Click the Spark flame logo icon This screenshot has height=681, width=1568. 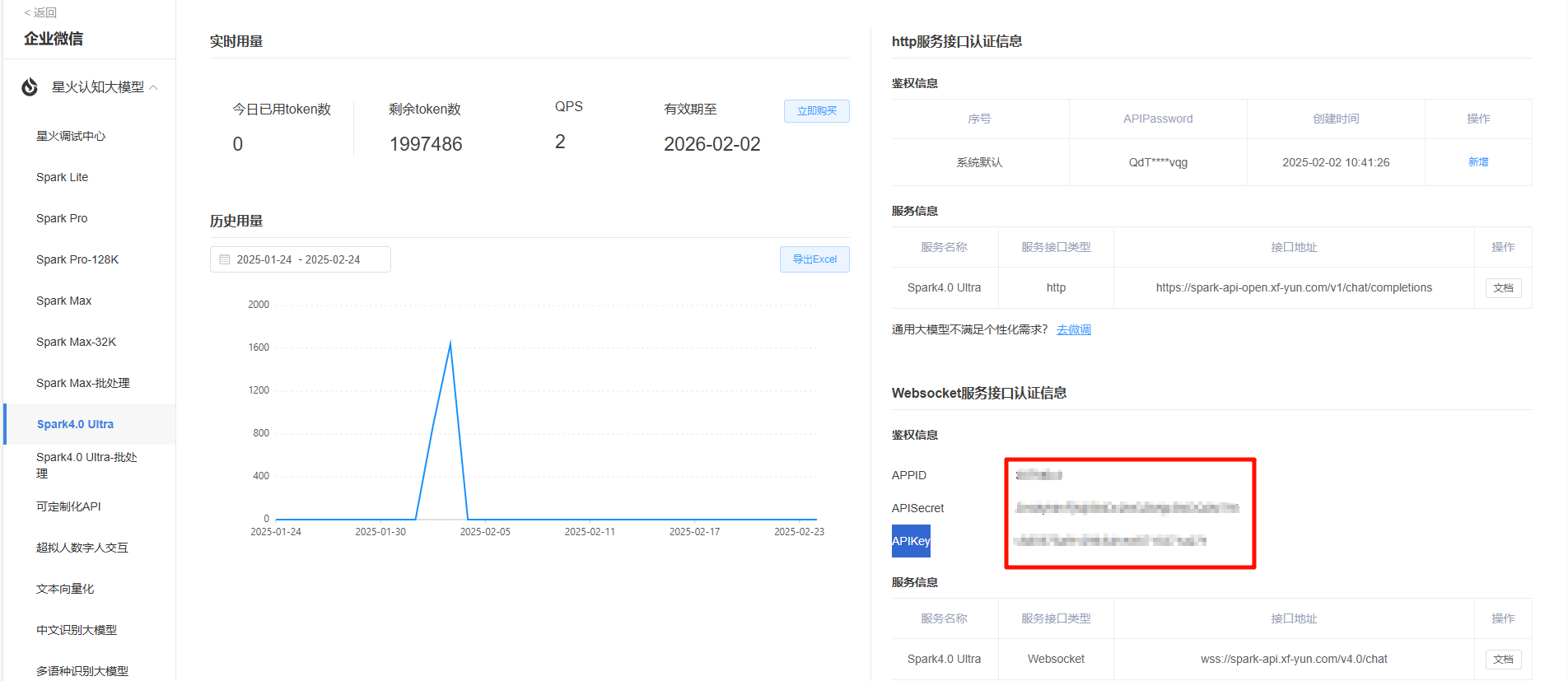pyautogui.click(x=30, y=87)
